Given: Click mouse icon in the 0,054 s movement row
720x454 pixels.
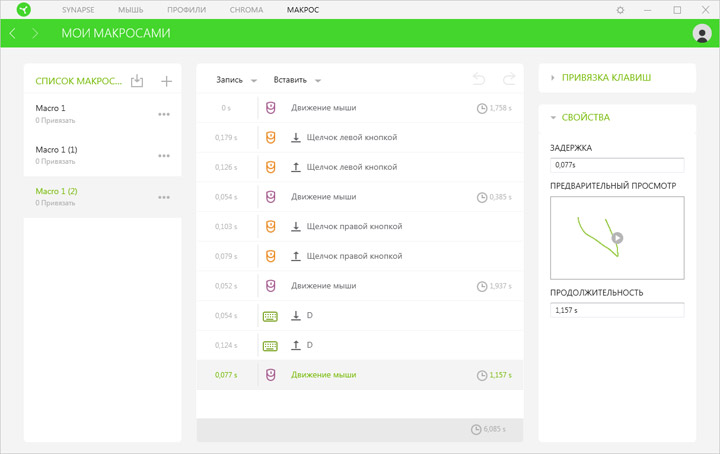Looking at the screenshot, I should 270,197.
